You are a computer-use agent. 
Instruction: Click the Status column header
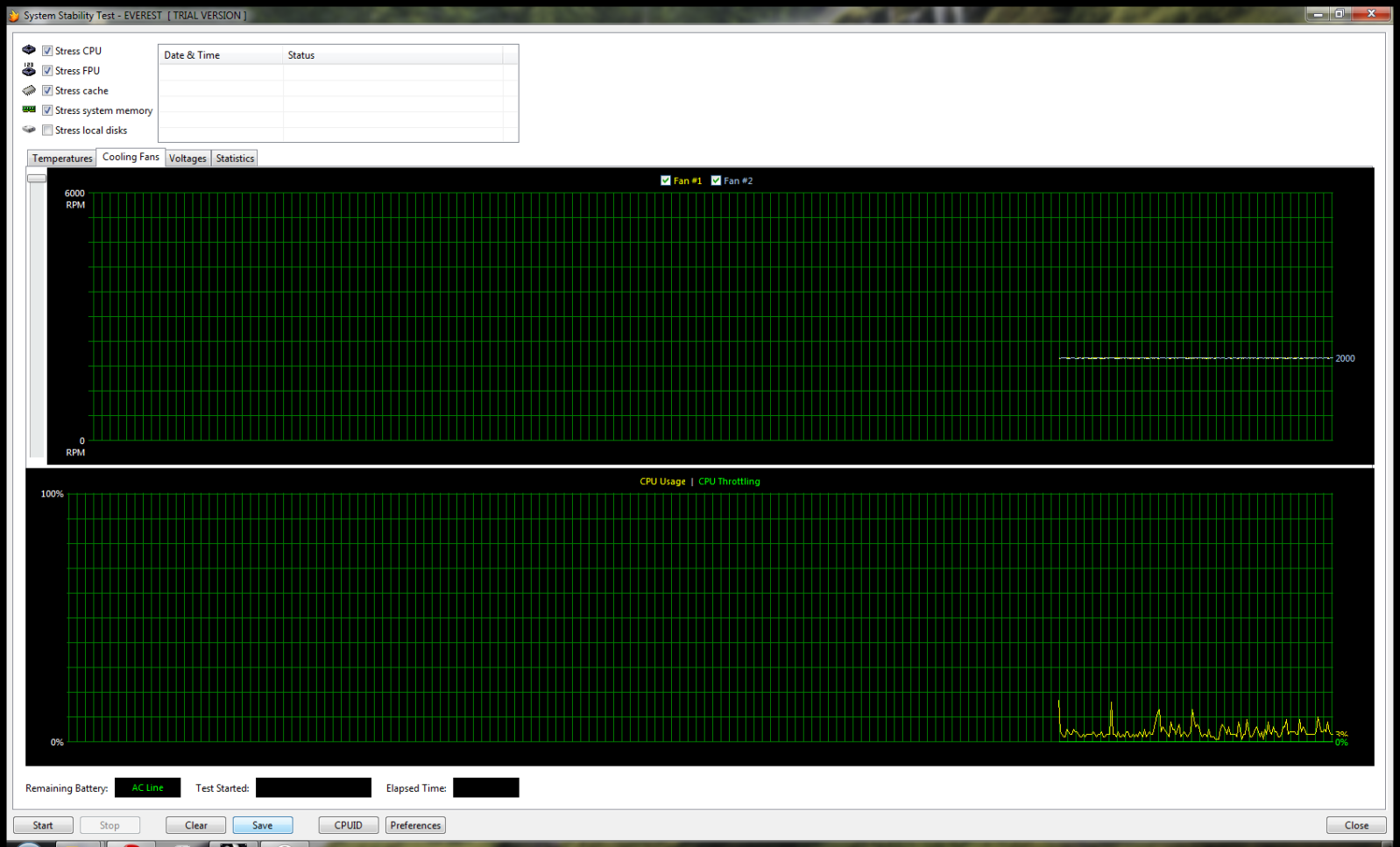pos(392,55)
